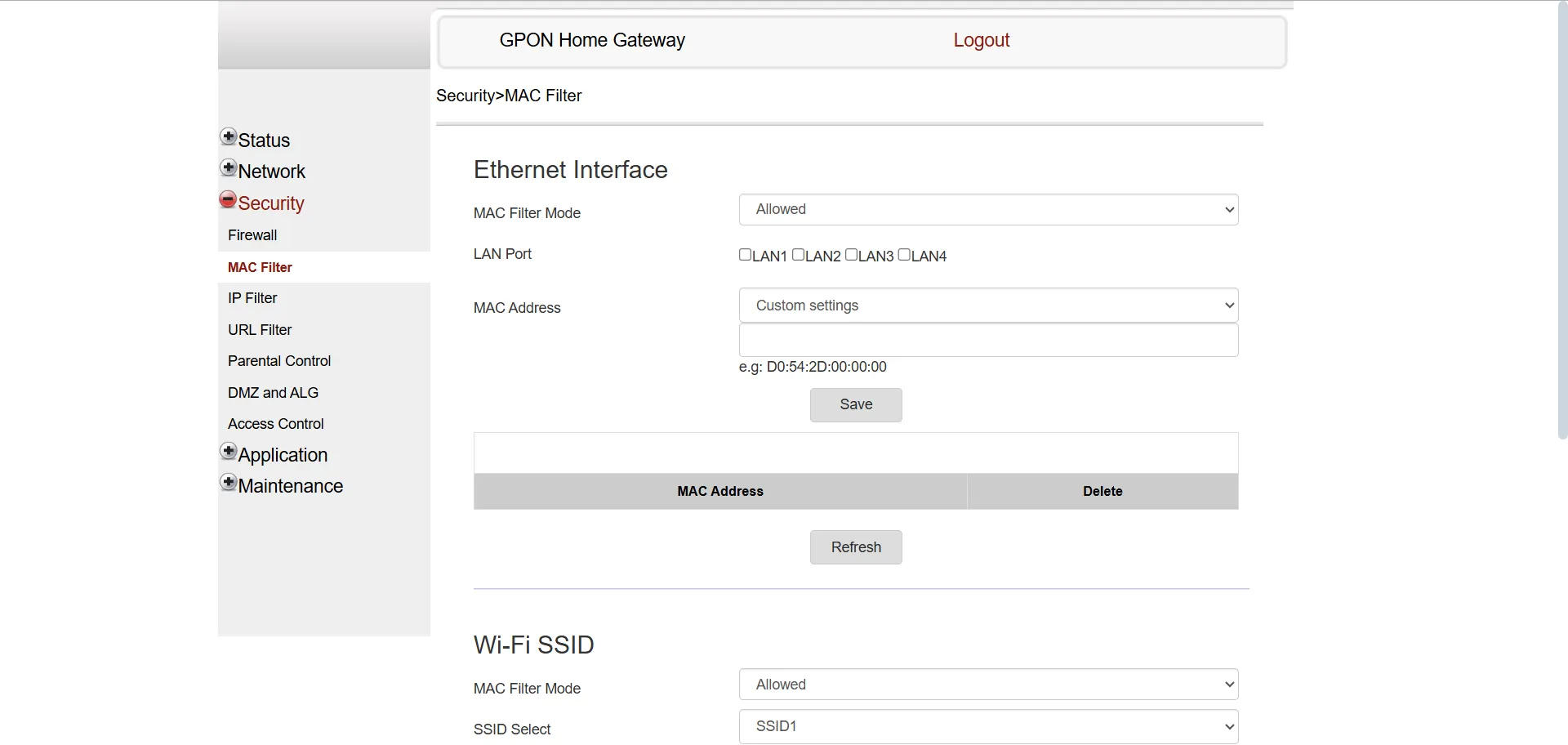
Task: Click the Logout link
Action: point(981,39)
